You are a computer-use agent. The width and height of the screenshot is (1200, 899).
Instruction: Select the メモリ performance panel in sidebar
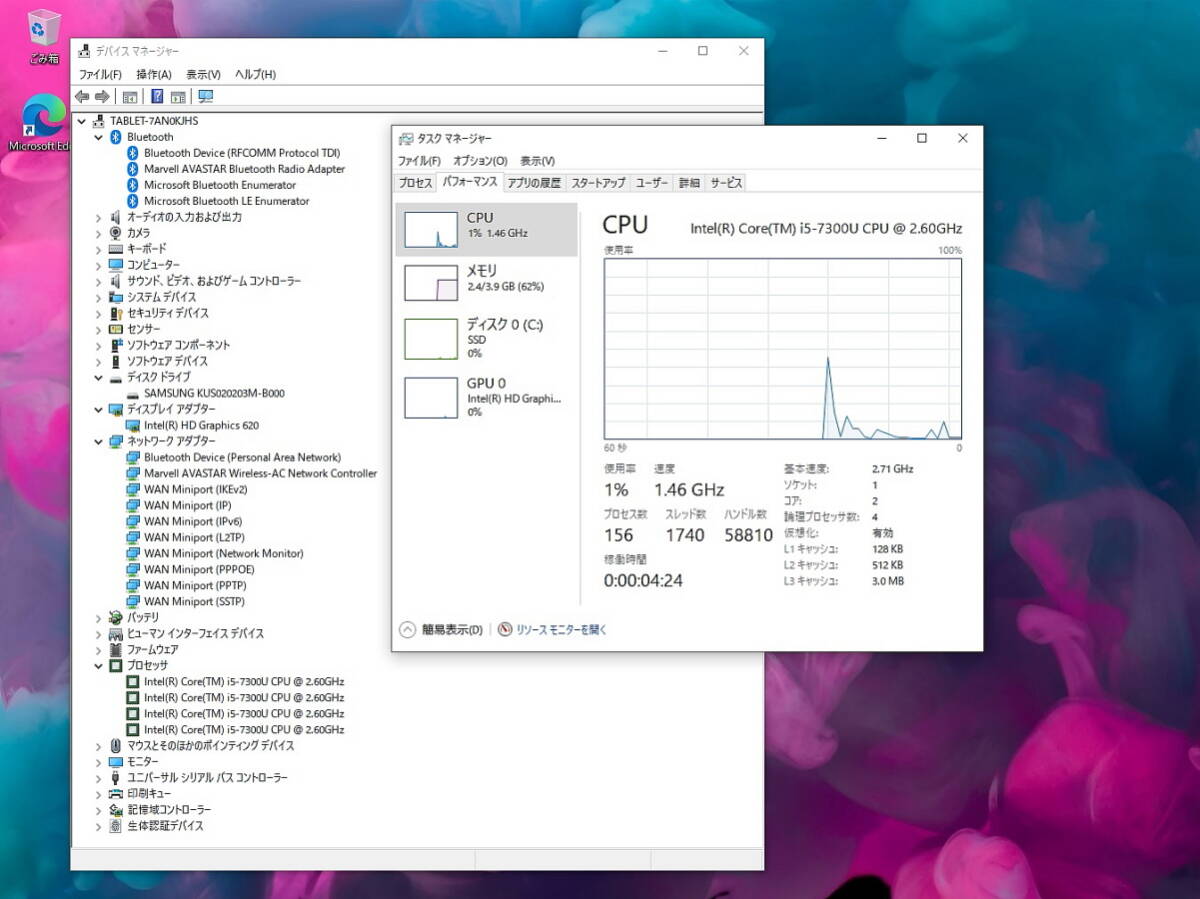487,282
